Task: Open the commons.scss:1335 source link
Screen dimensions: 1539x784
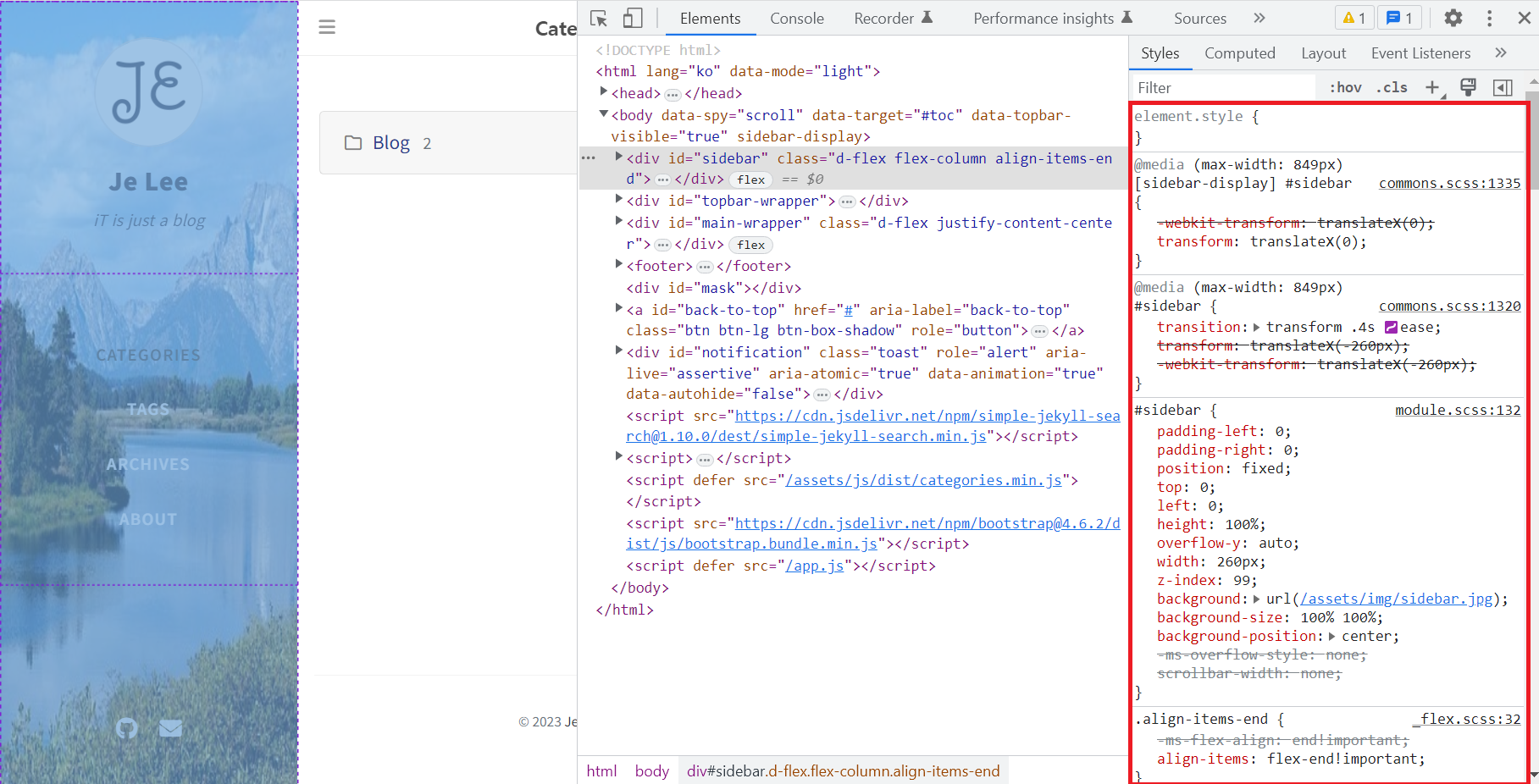Action: point(1449,183)
